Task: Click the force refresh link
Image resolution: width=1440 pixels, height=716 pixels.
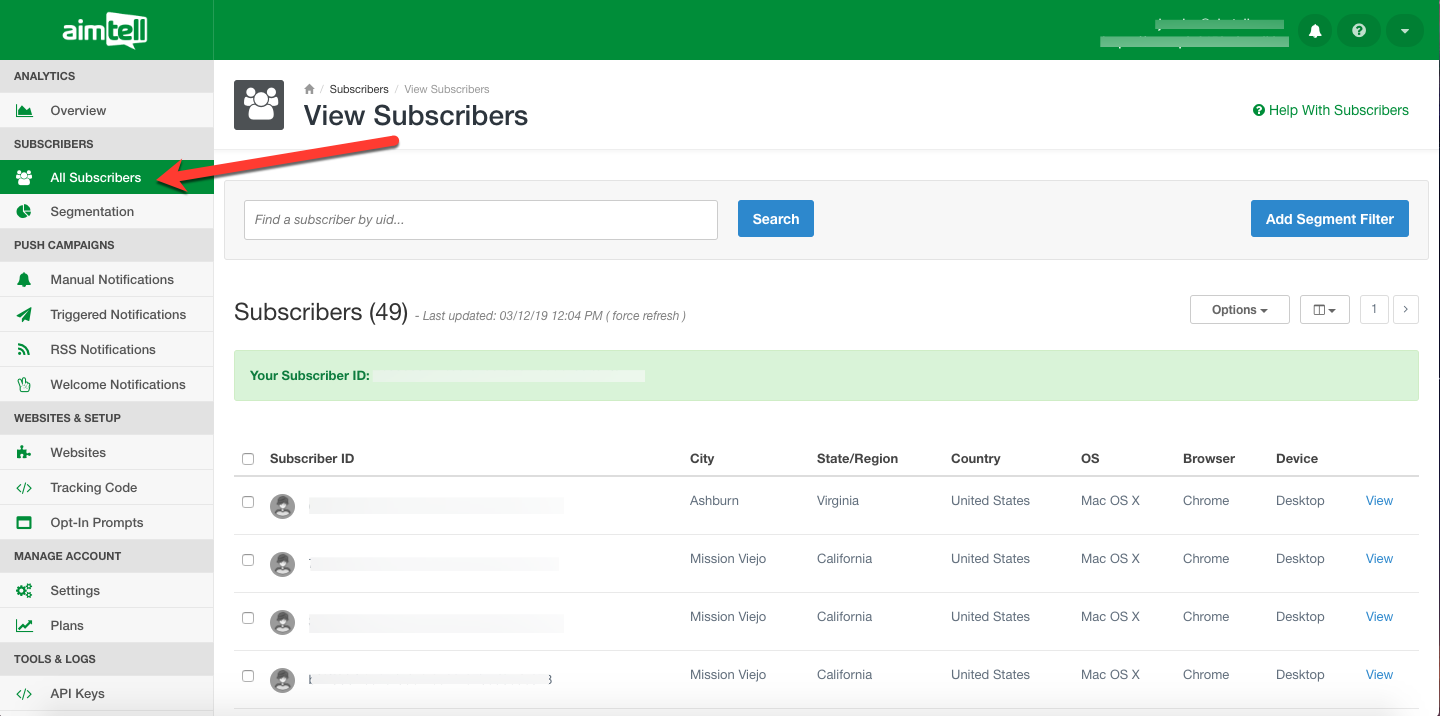Action: [648, 316]
